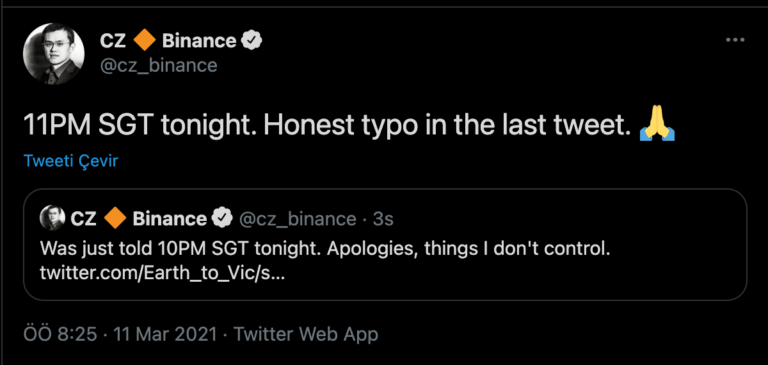Click the @cz_binance handle in quoted tweet
The image size is (768, 365).
(297, 219)
